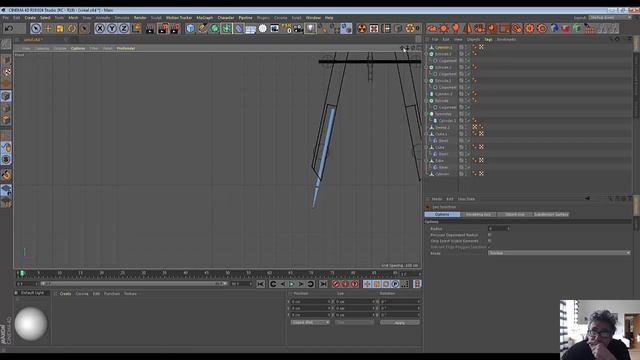Switch to Model mode icon

(6, 60)
